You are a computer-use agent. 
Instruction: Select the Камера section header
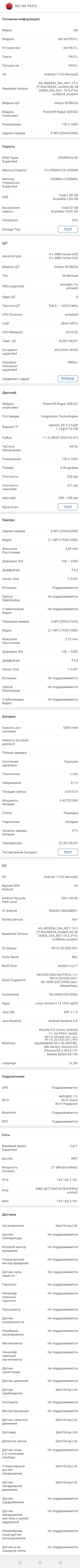tap(8, 520)
